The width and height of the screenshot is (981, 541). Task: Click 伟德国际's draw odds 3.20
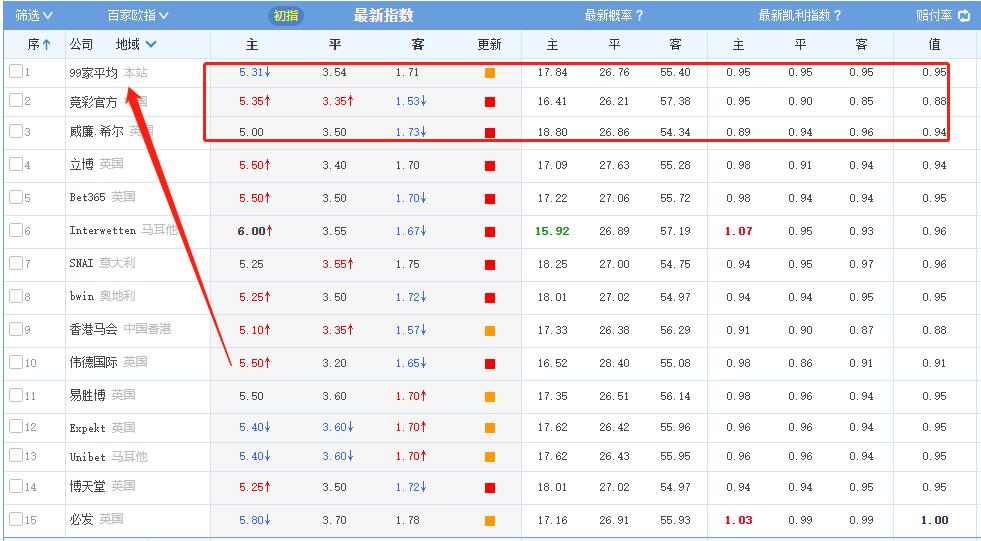point(335,363)
